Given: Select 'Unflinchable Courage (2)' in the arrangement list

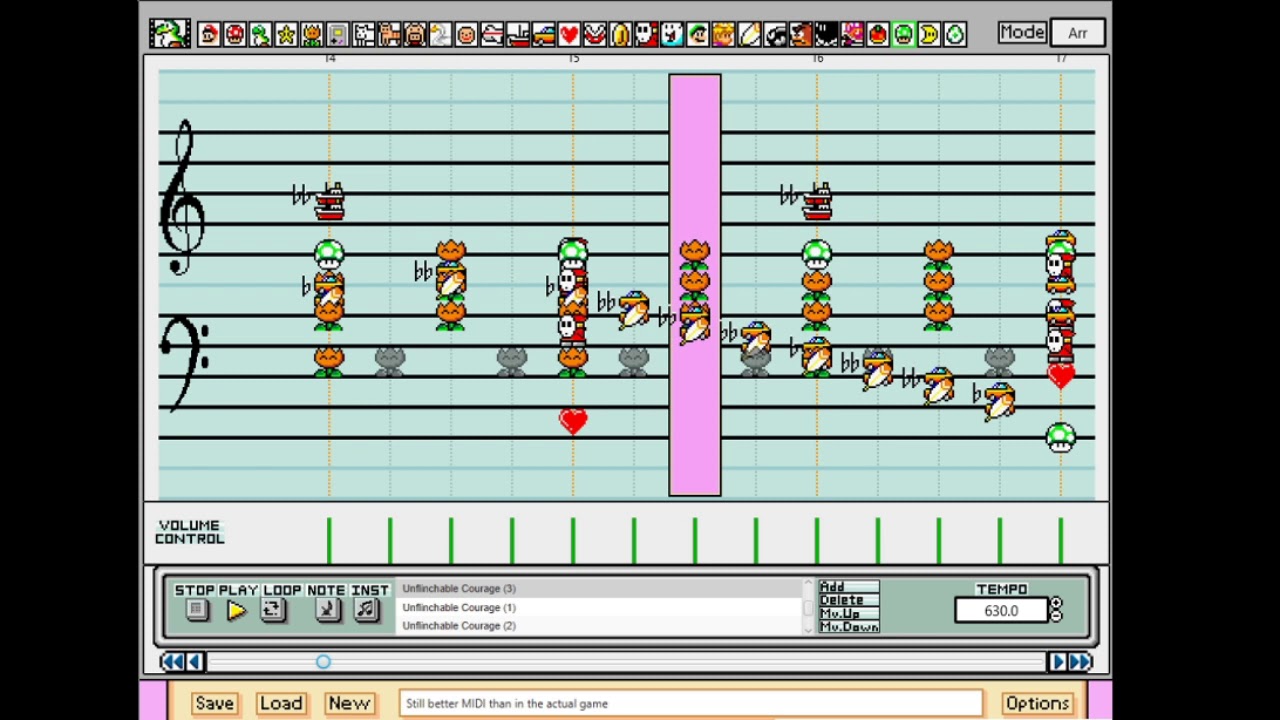Looking at the screenshot, I should click(600, 626).
